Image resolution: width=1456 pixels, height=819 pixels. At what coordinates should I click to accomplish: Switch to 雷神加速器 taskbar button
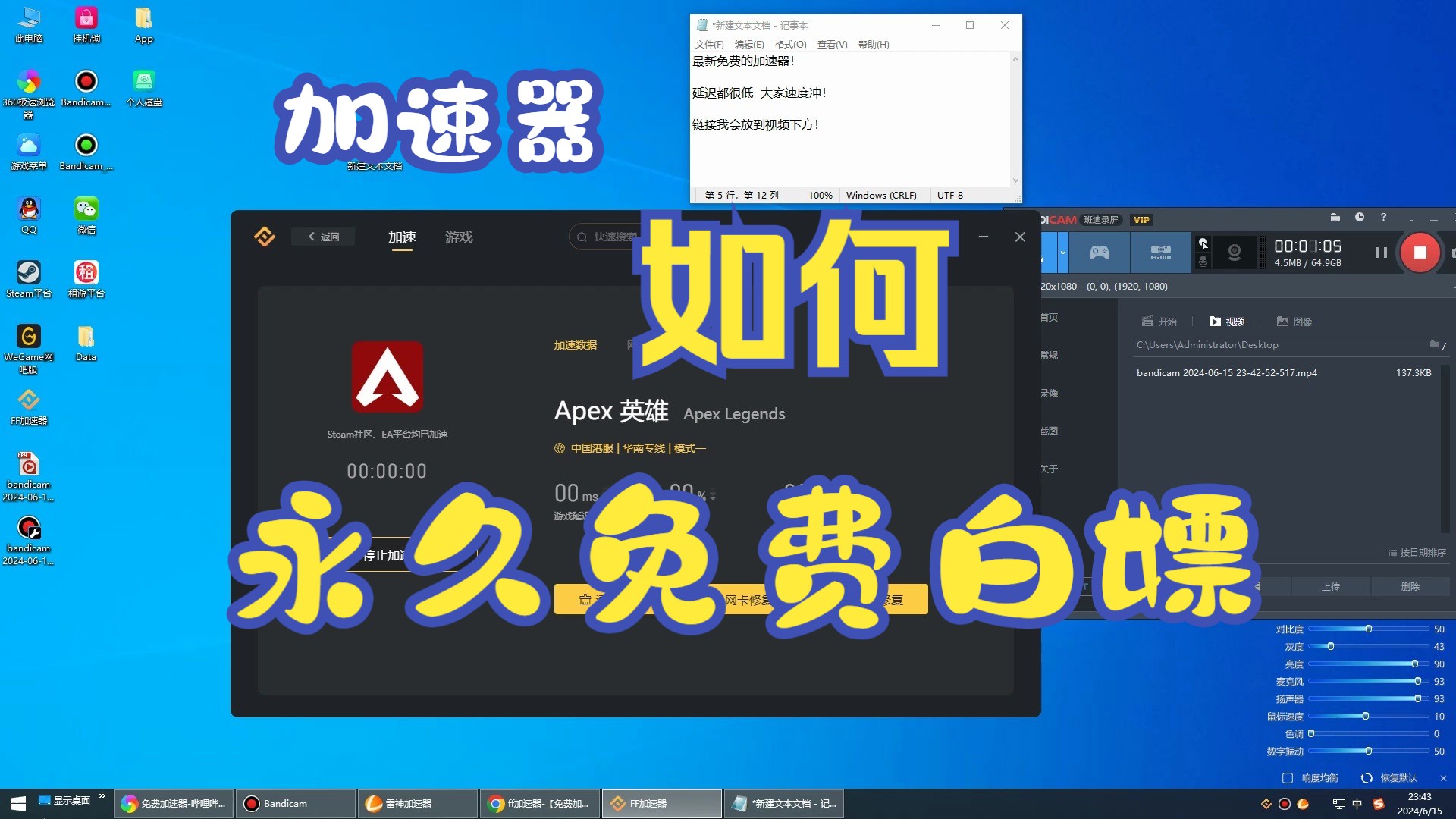tap(417, 803)
